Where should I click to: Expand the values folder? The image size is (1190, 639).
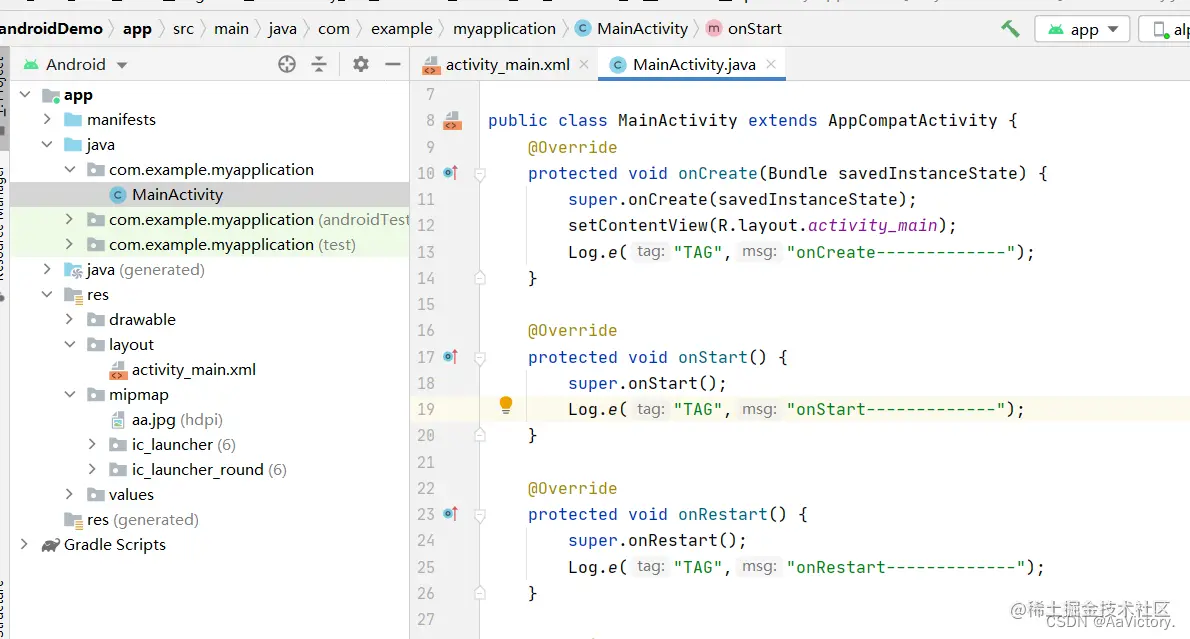click(70, 495)
